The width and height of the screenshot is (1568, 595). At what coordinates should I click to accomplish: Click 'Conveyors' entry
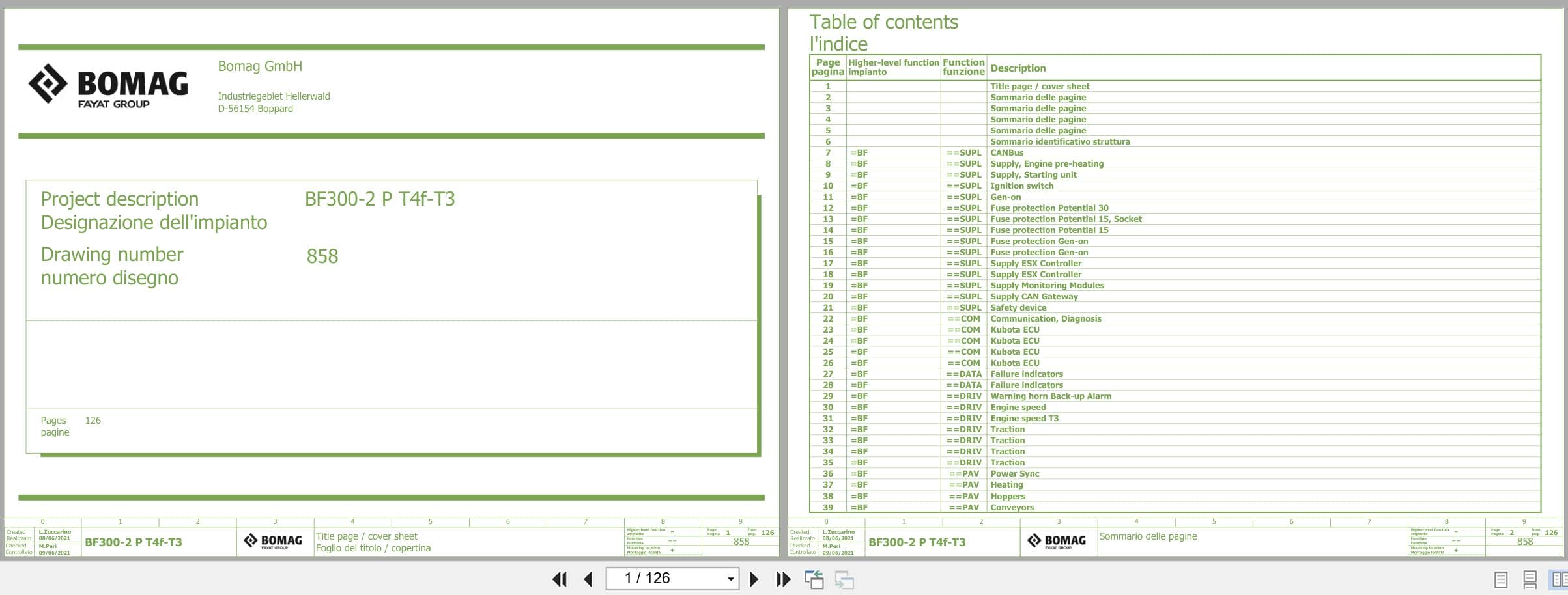pos(1012,507)
